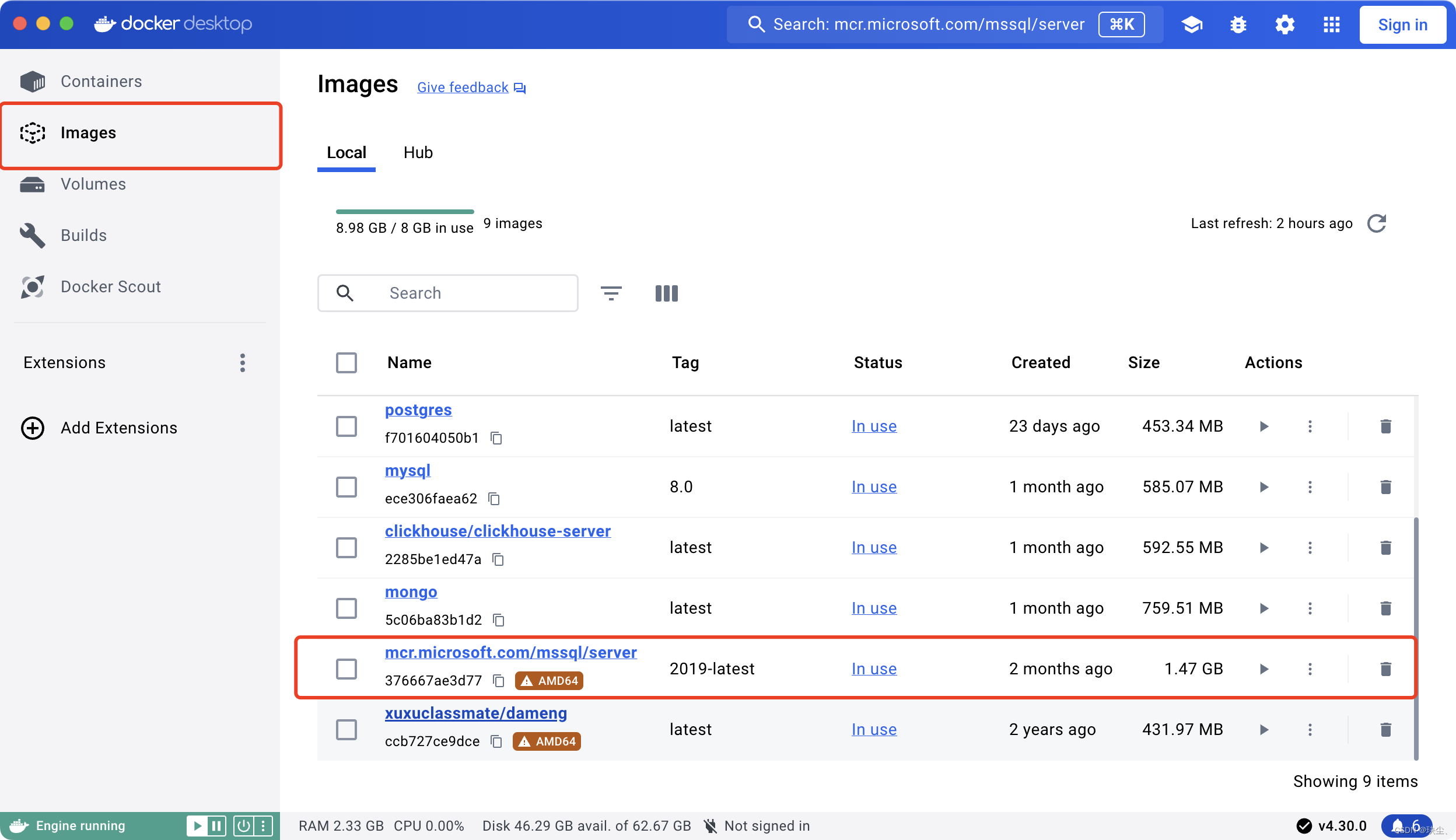This screenshot has height=840, width=1456.
Task: Check the xuxuclassmate/dameng image checkbox
Action: [346, 730]
